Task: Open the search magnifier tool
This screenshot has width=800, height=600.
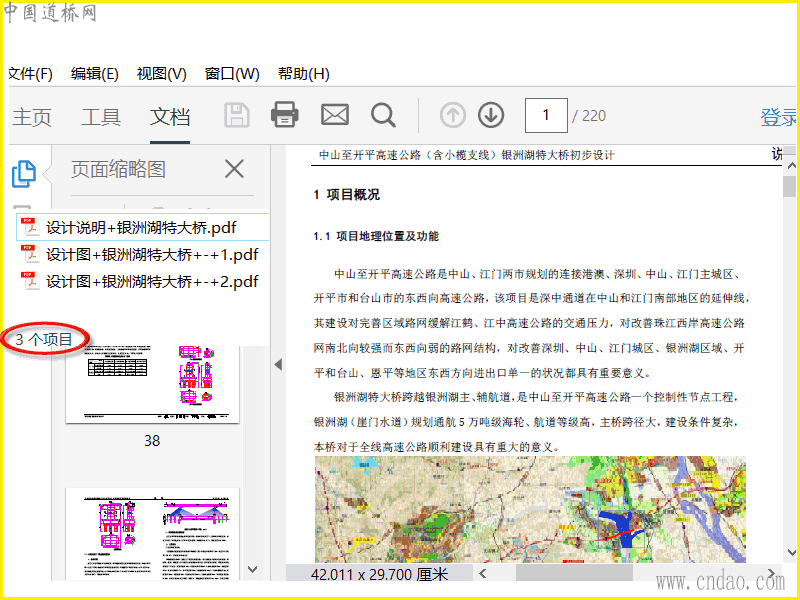Action: click(x=383, y=115)
